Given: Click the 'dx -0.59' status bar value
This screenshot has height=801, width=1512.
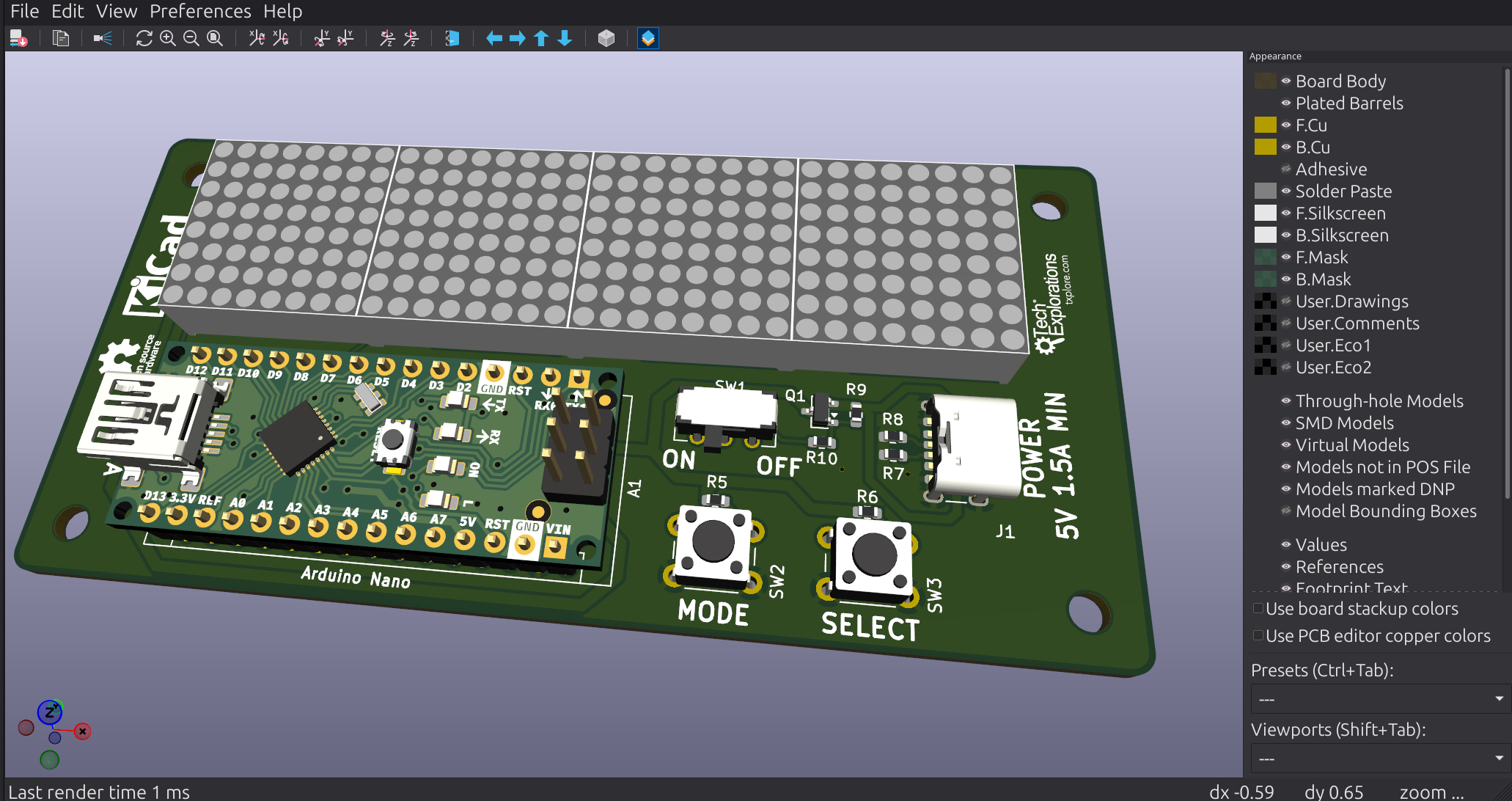Looking at the screenshot, I should [x=1241, y=791].
